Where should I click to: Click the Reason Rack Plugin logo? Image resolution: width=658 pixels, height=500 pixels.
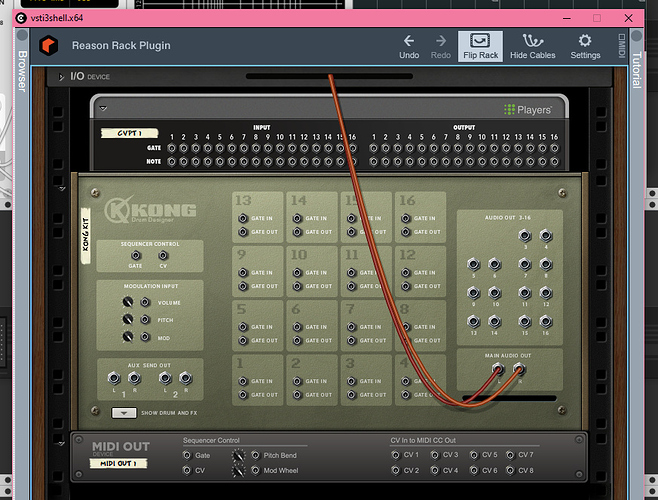(49, 45)
